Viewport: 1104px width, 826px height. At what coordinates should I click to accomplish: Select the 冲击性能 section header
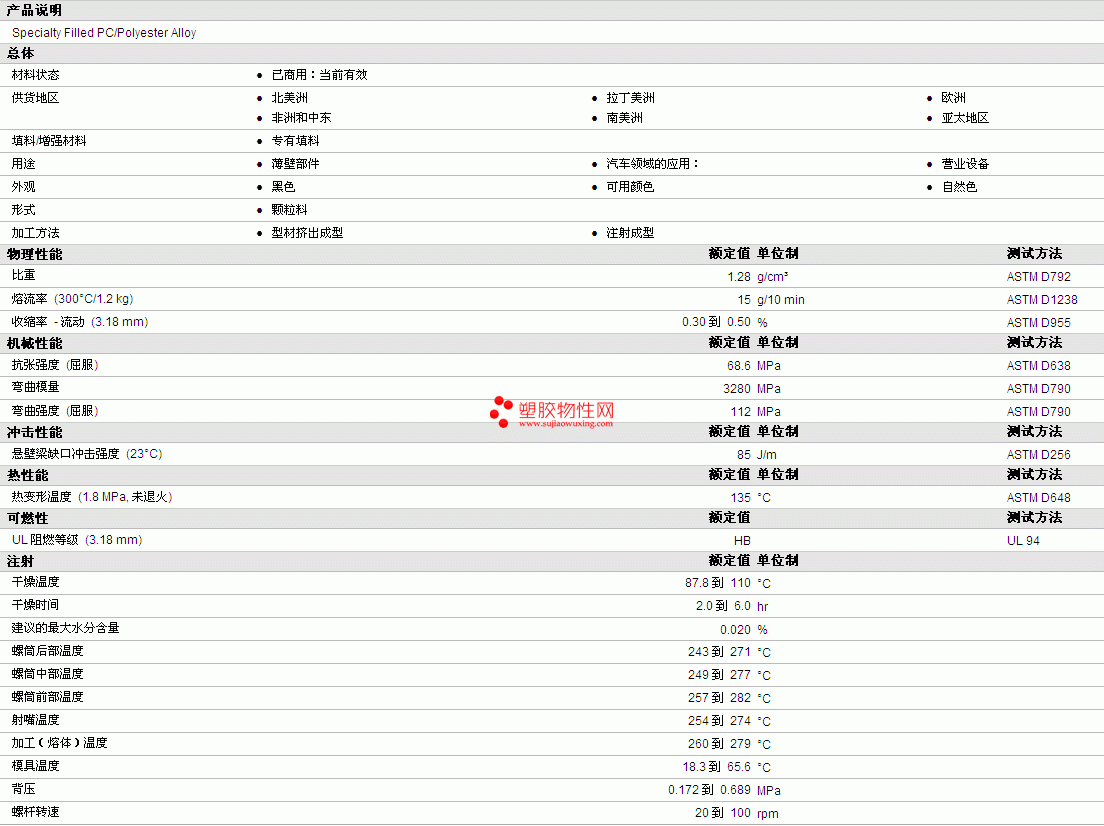[x=34, y=432]
